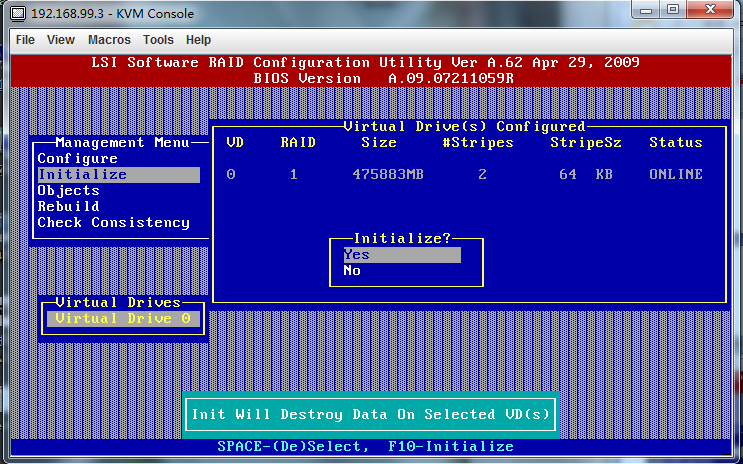Click the LSI Software RAID Configuration title
Viewport: 743px width, 464px height.
[x=365, y=63]
